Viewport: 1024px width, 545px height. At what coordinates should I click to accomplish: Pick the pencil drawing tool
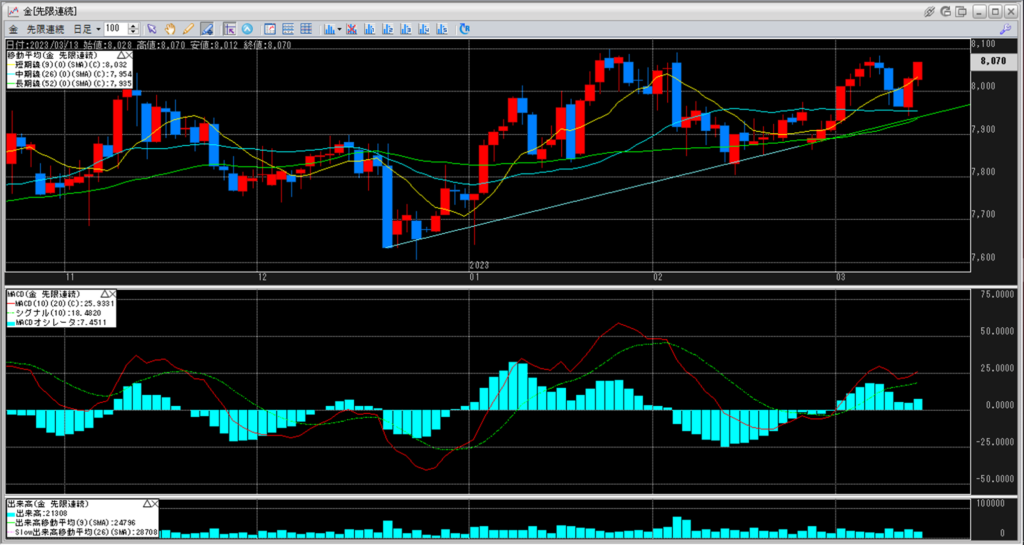pyautogui.click(x=187, y=29)
